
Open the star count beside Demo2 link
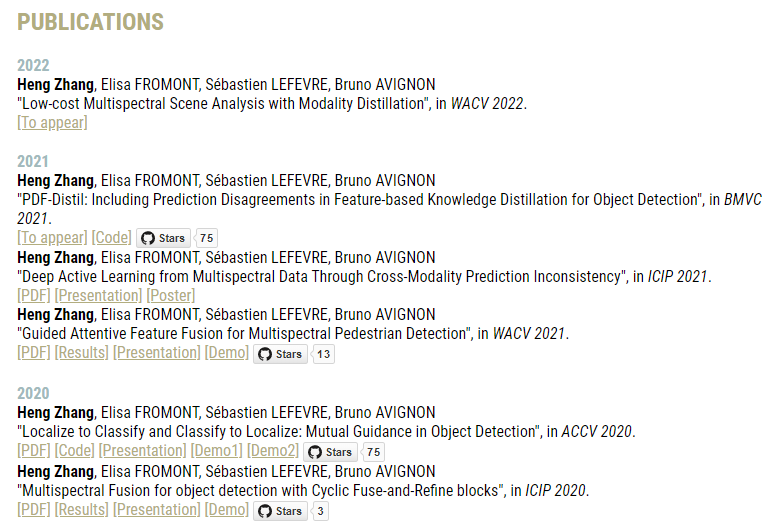pos(373,452)
